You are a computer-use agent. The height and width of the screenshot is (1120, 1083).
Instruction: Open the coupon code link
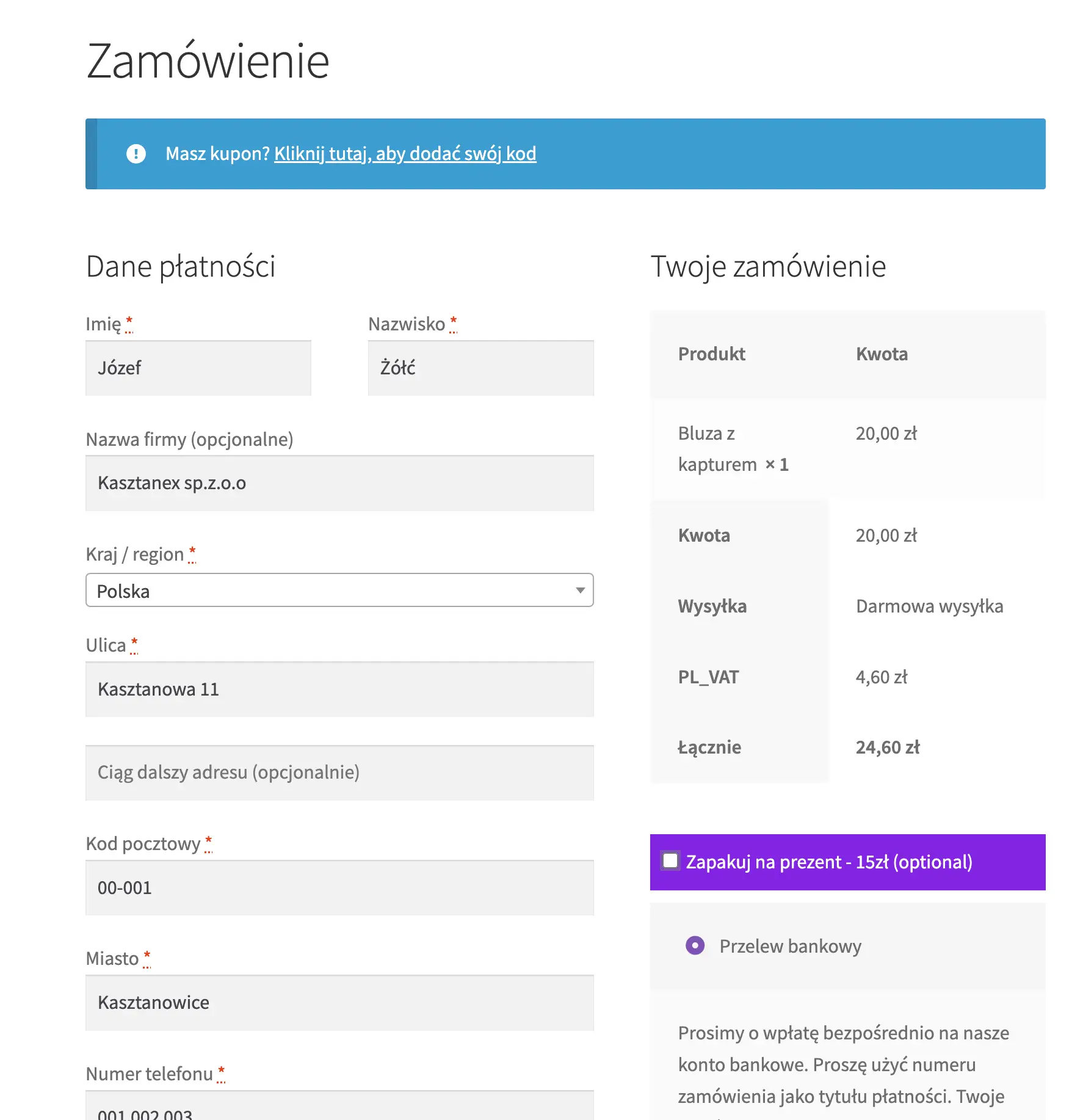coord(405,154)
